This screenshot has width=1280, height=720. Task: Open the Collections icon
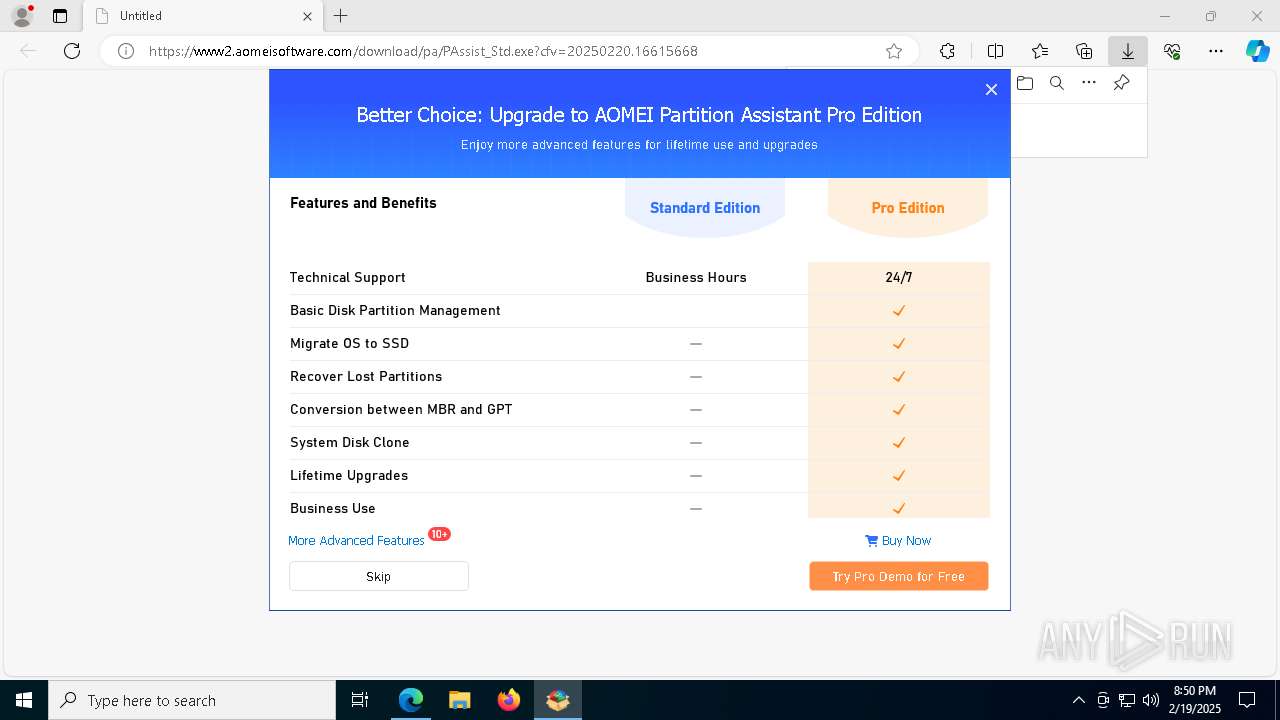click(1084, 51)
